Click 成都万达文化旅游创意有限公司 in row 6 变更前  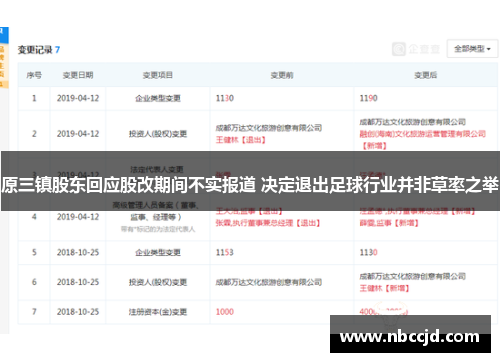pos(269,282)
